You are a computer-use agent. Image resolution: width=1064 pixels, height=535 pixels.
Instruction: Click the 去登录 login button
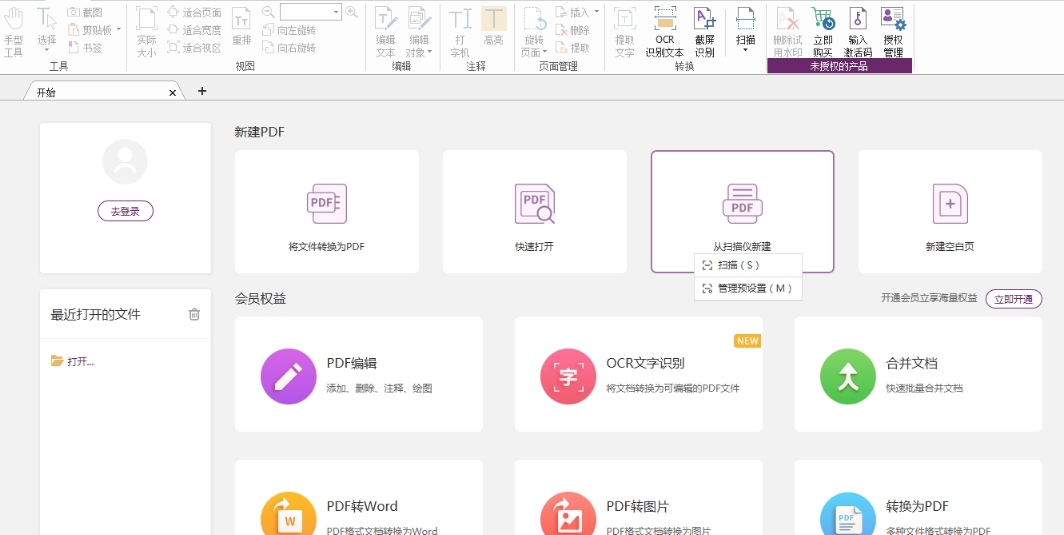(x=126, y=211)
